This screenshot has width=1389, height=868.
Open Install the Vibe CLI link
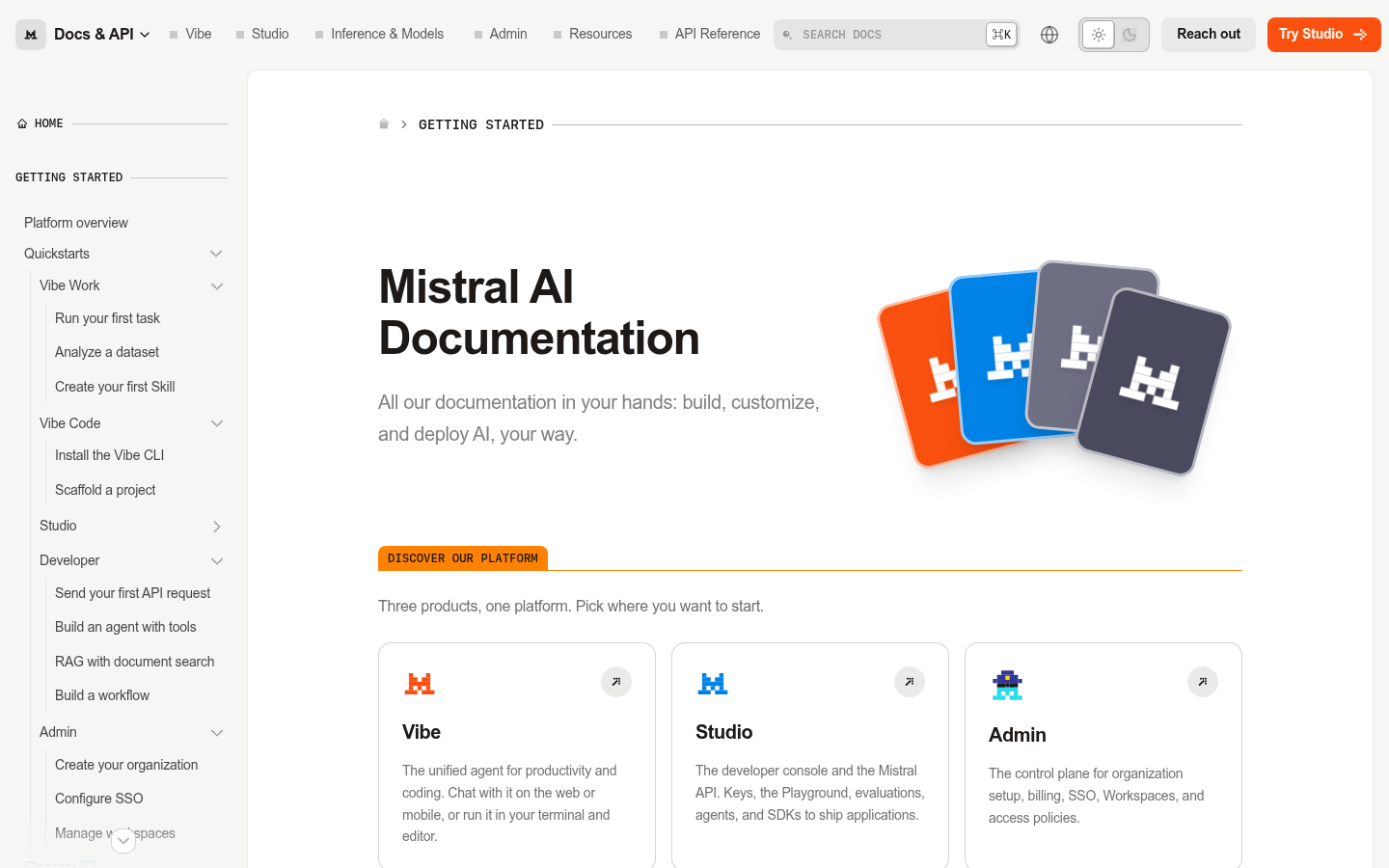[109, 455]
